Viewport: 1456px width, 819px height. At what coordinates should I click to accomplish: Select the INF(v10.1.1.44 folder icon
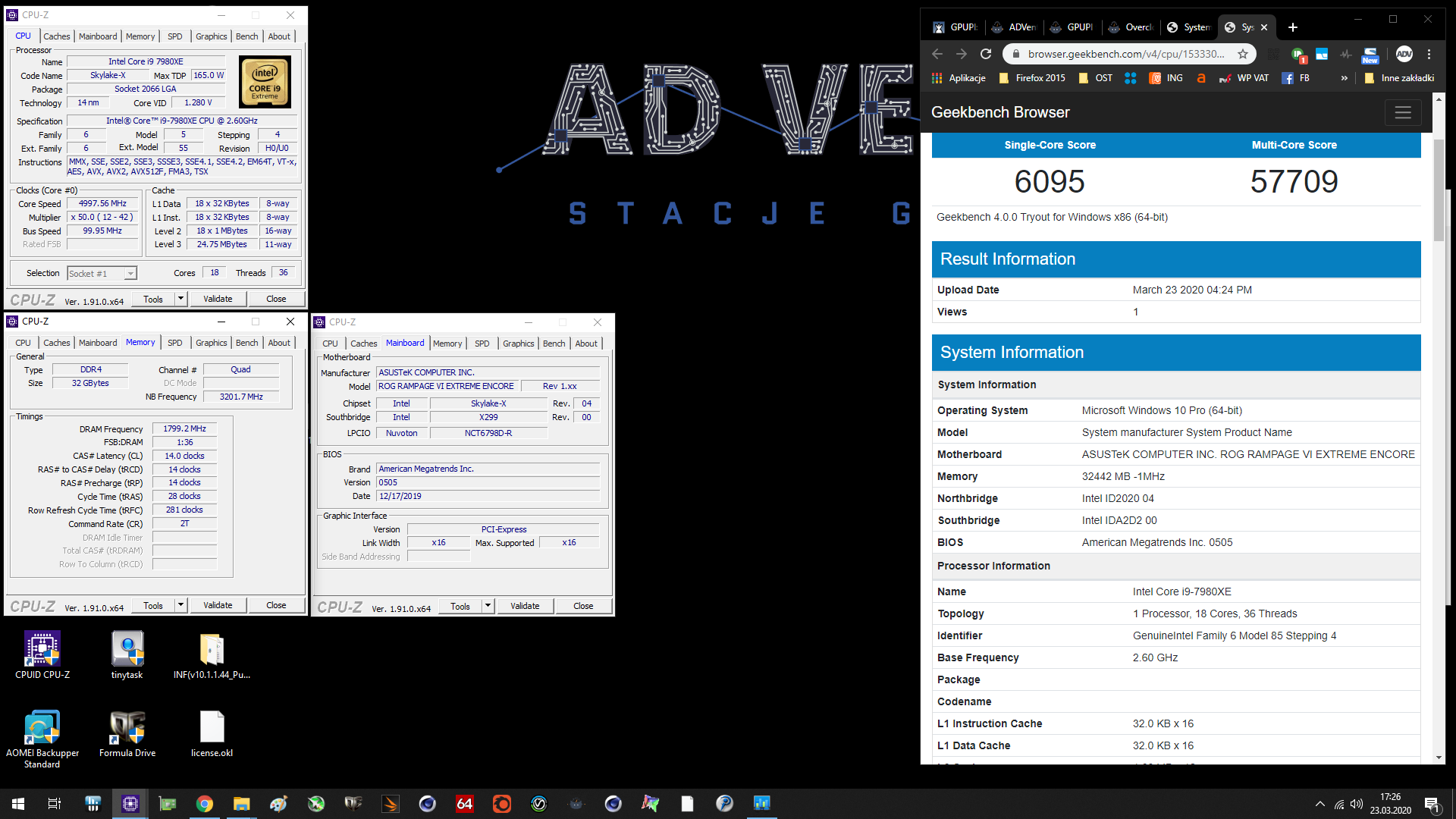point(212,654)
